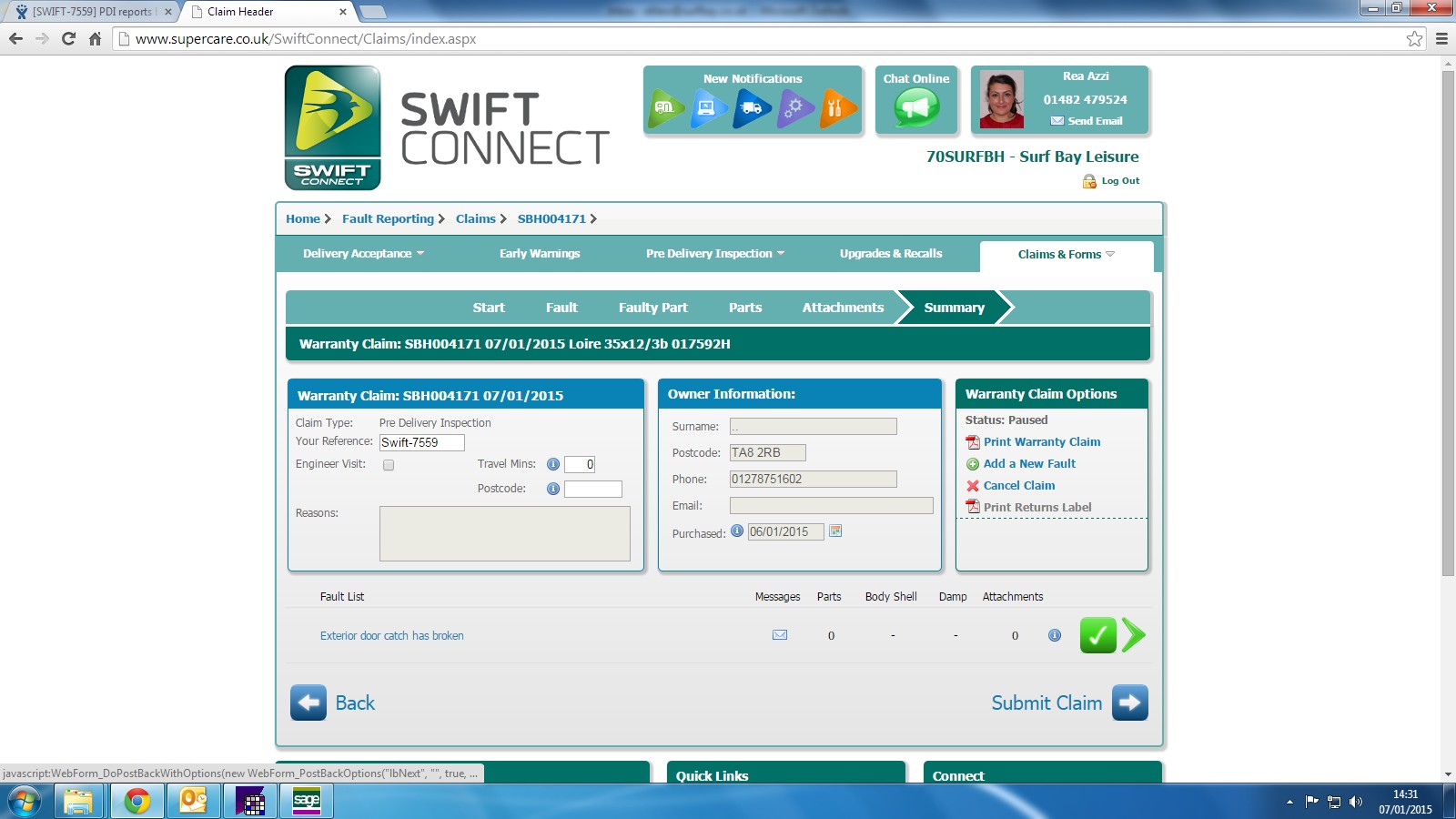Image resolution: width=1456 pixels, height=819 pixels.
Task: Click the Travel Mins info icon
Action: [552, 464]
